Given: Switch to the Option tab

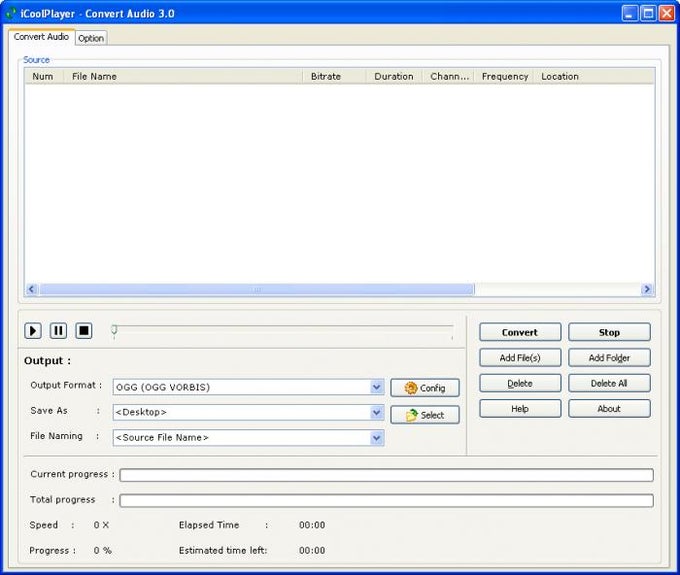Looking at the screenshot, I should click(x=91, y=38).
